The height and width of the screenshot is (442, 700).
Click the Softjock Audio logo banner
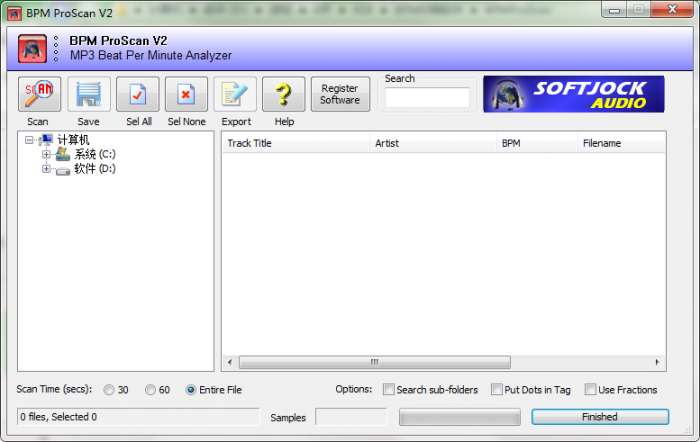573,94
